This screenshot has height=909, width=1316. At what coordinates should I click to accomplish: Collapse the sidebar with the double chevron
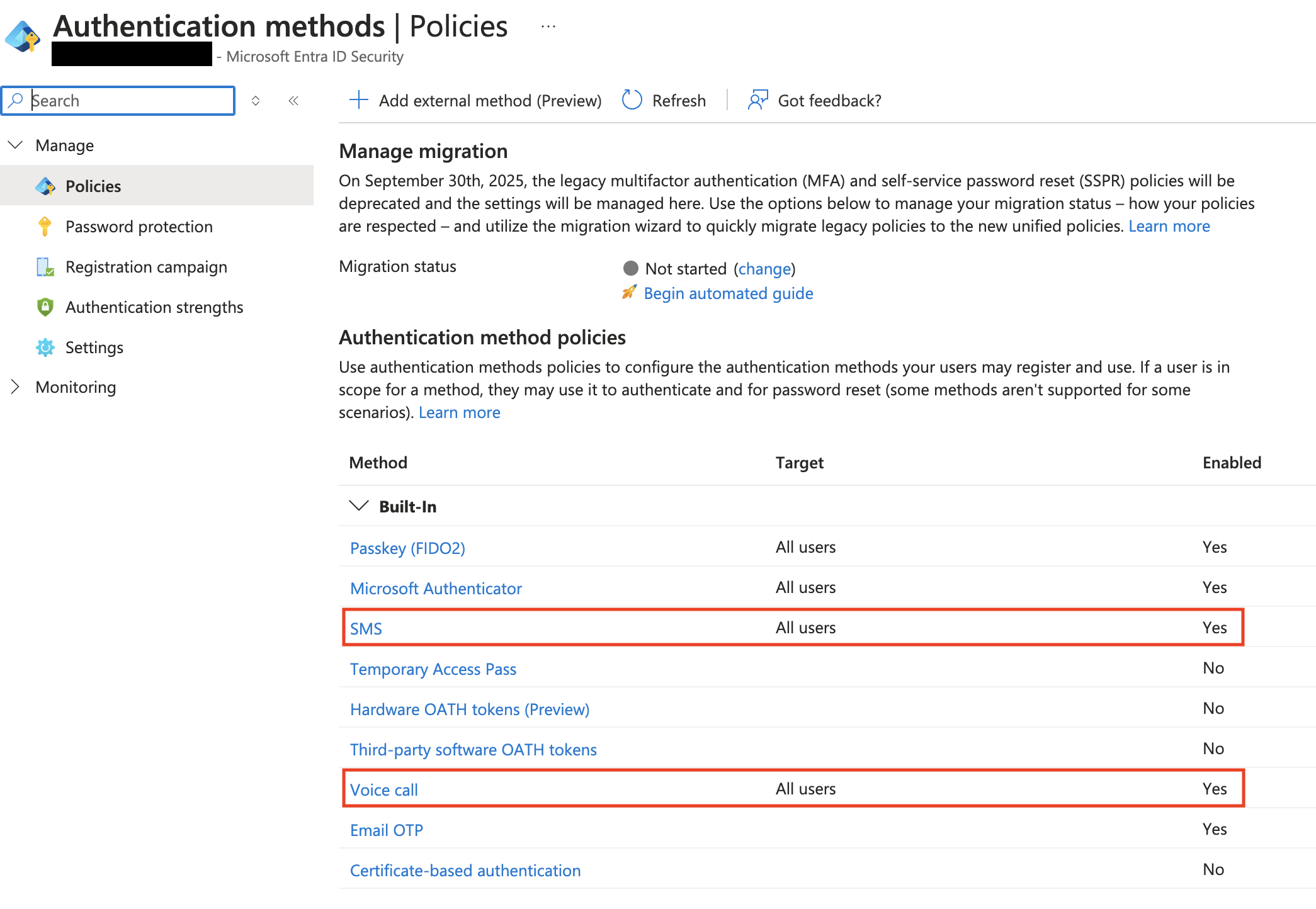tap(293, 100)
